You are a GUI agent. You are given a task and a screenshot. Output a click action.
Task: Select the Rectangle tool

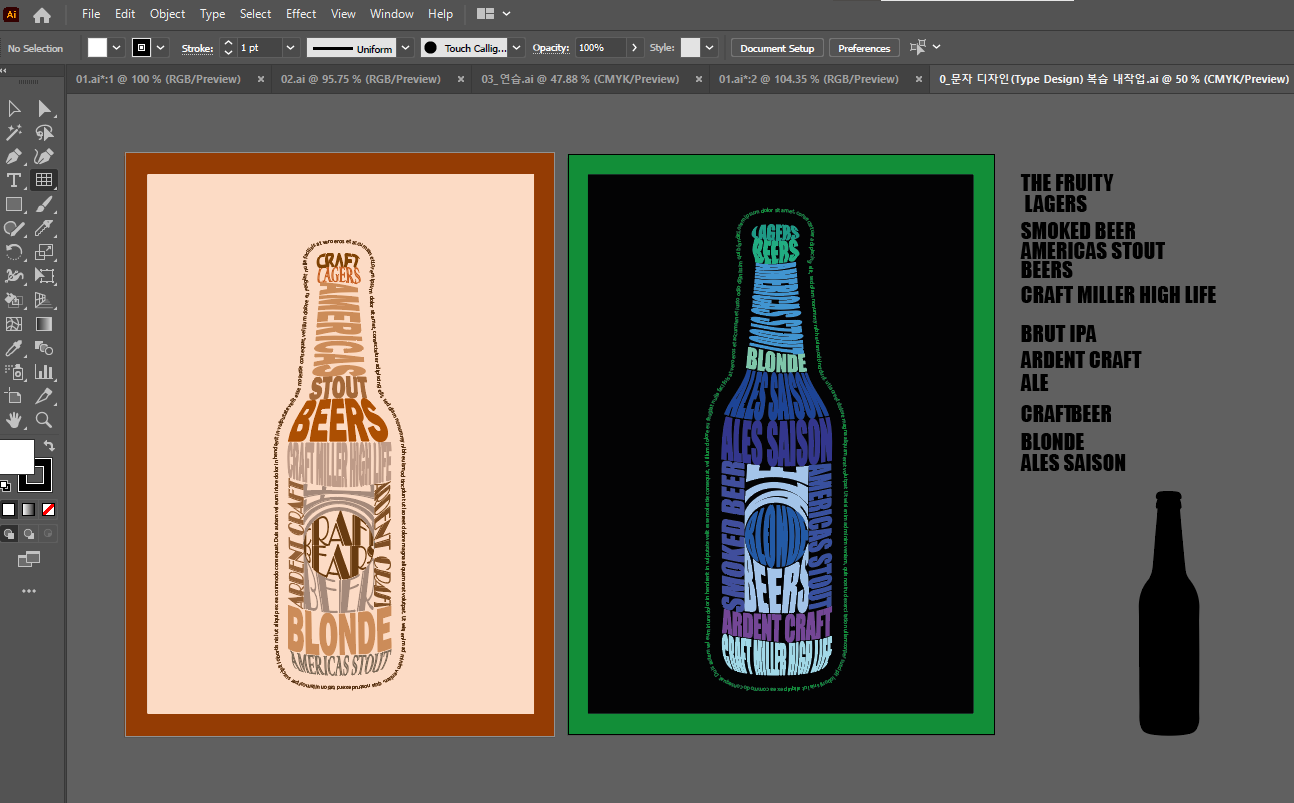pyautogui.click(x=14, y=204)
